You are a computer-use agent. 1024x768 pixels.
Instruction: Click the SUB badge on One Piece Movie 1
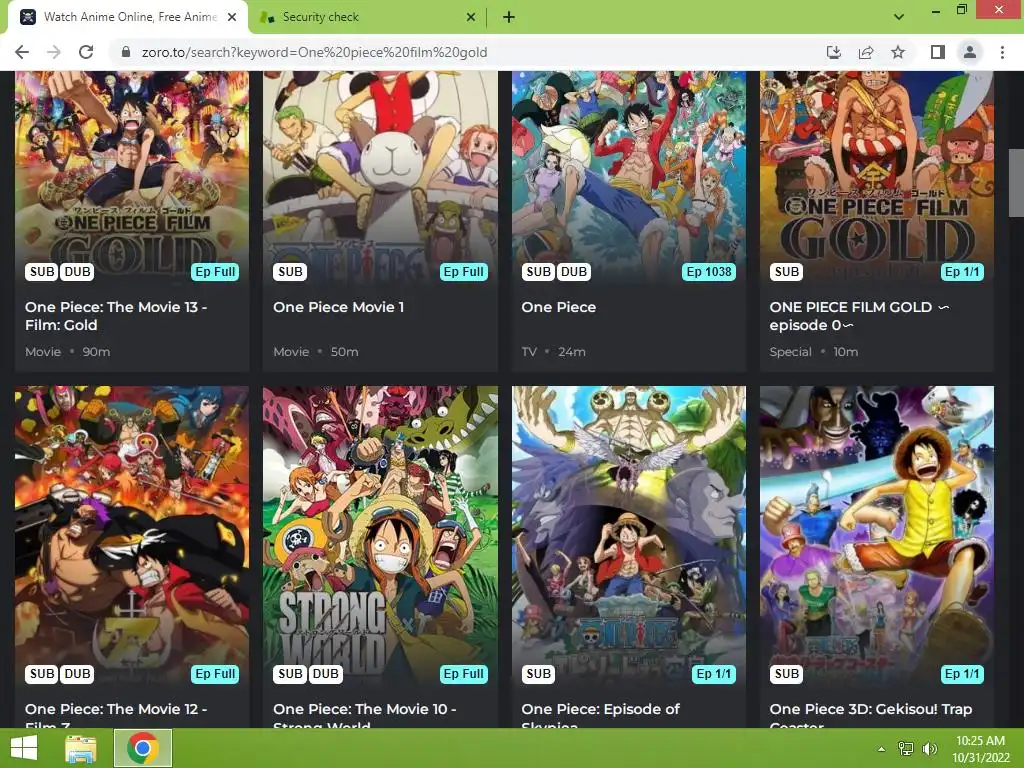290,272
